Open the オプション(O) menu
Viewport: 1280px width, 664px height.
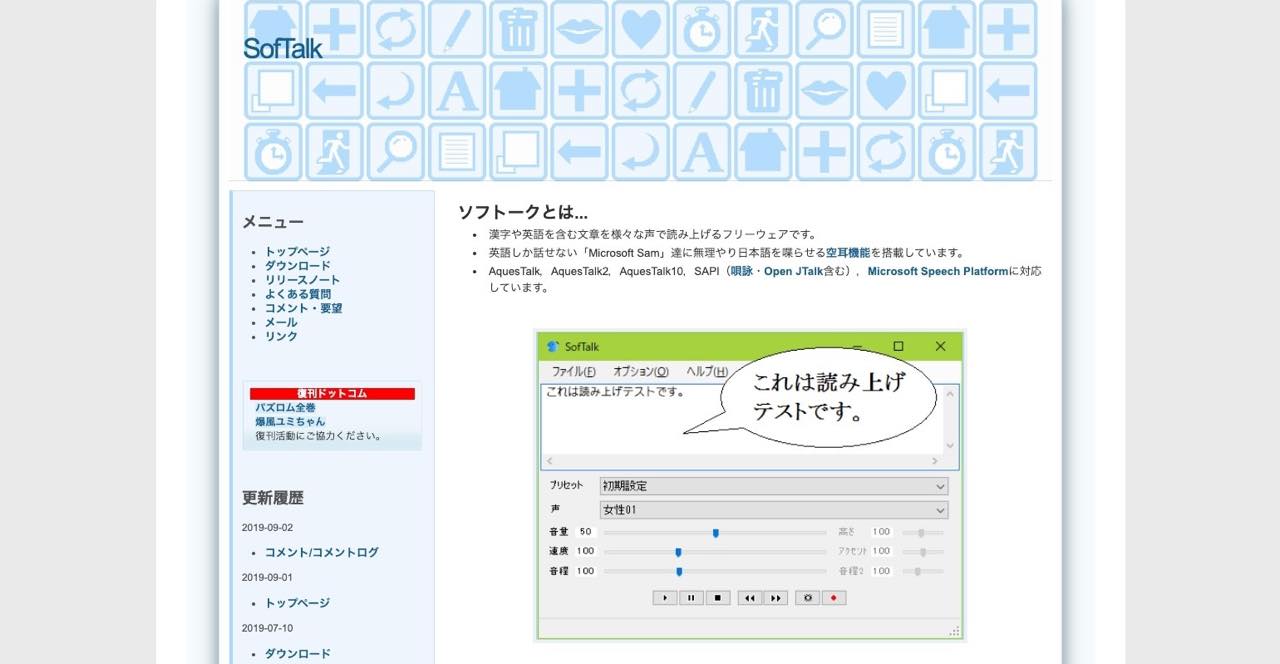point(641,371)
